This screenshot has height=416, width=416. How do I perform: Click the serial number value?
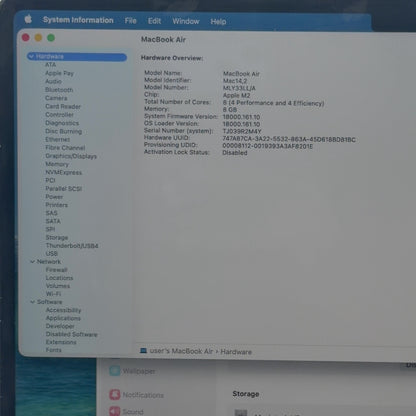[x=242, y=131]
